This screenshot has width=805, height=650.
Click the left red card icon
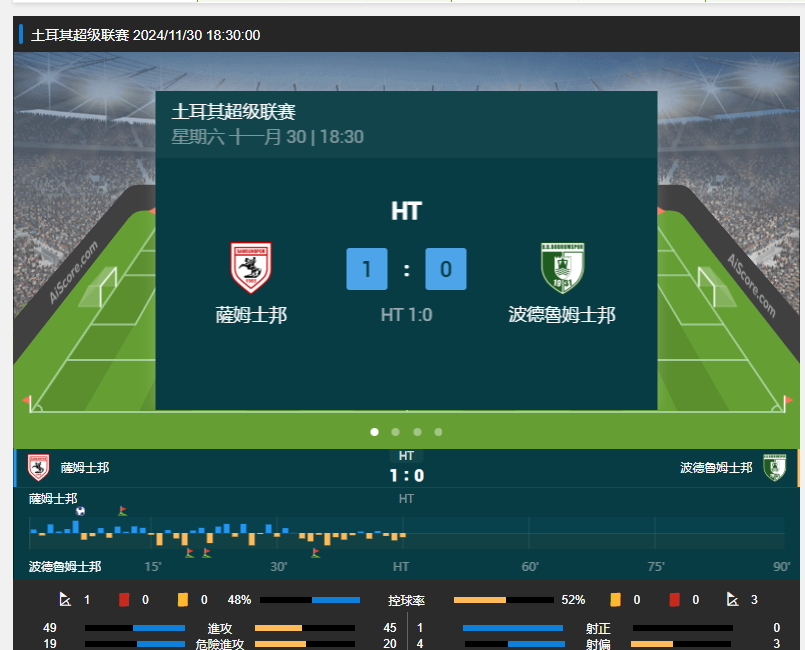click(x=124, y=600)
